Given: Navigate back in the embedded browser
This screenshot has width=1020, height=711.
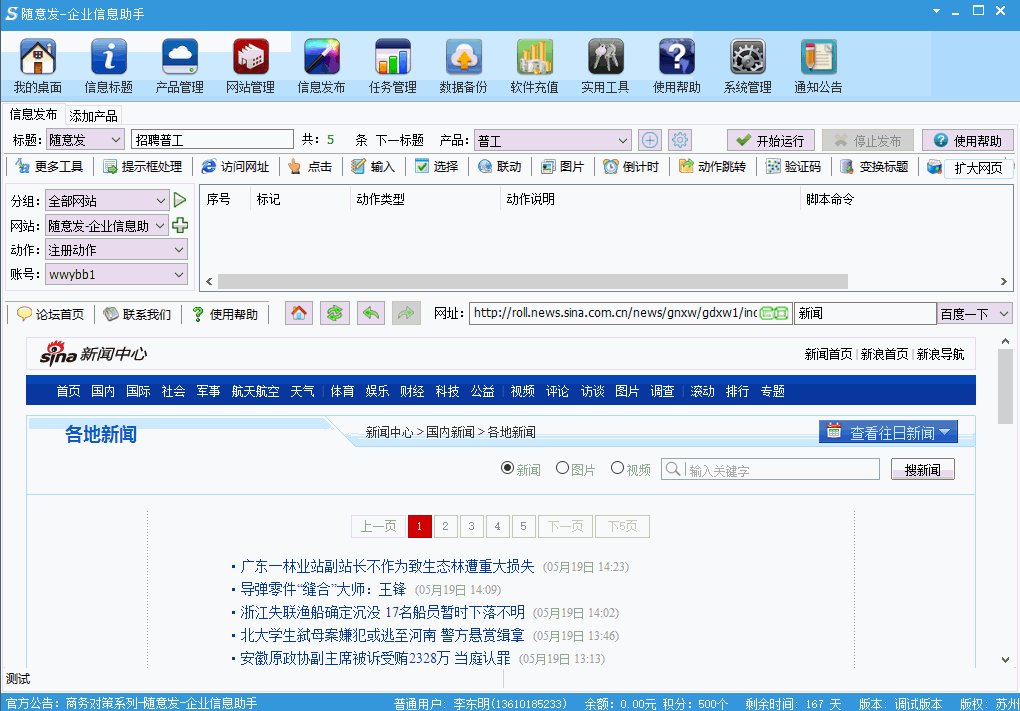Looking at the screenshot, I should point(371,314).
